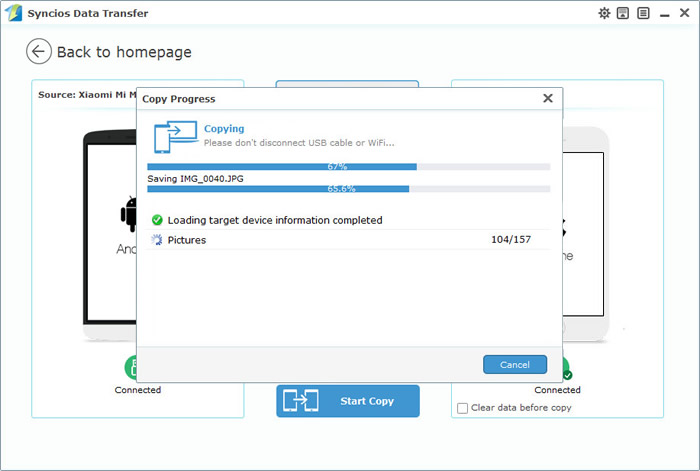Viewport: 700px width, 471px height.
Task: Click the overall 67% progress bar
Action: coord(349,167)
